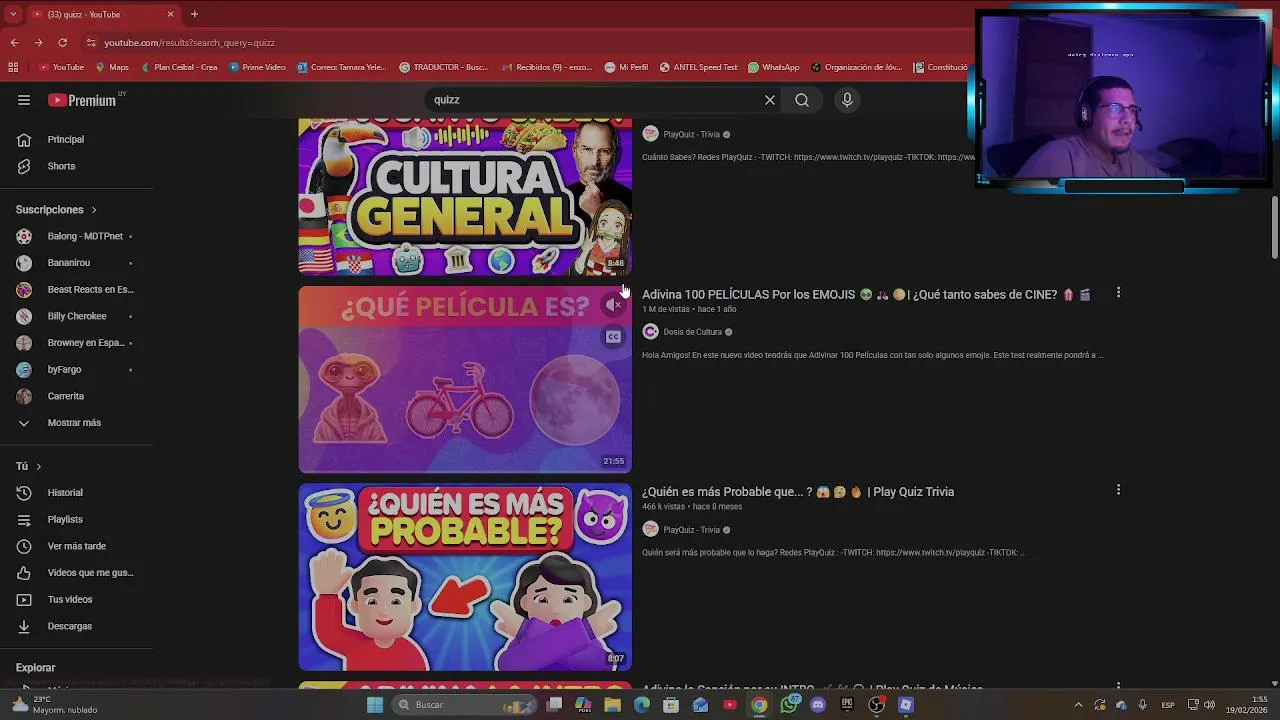Open Dosis de Cultura channel name
The width and height of the screenshot is (1280, 720).
[x=692, y=332]
